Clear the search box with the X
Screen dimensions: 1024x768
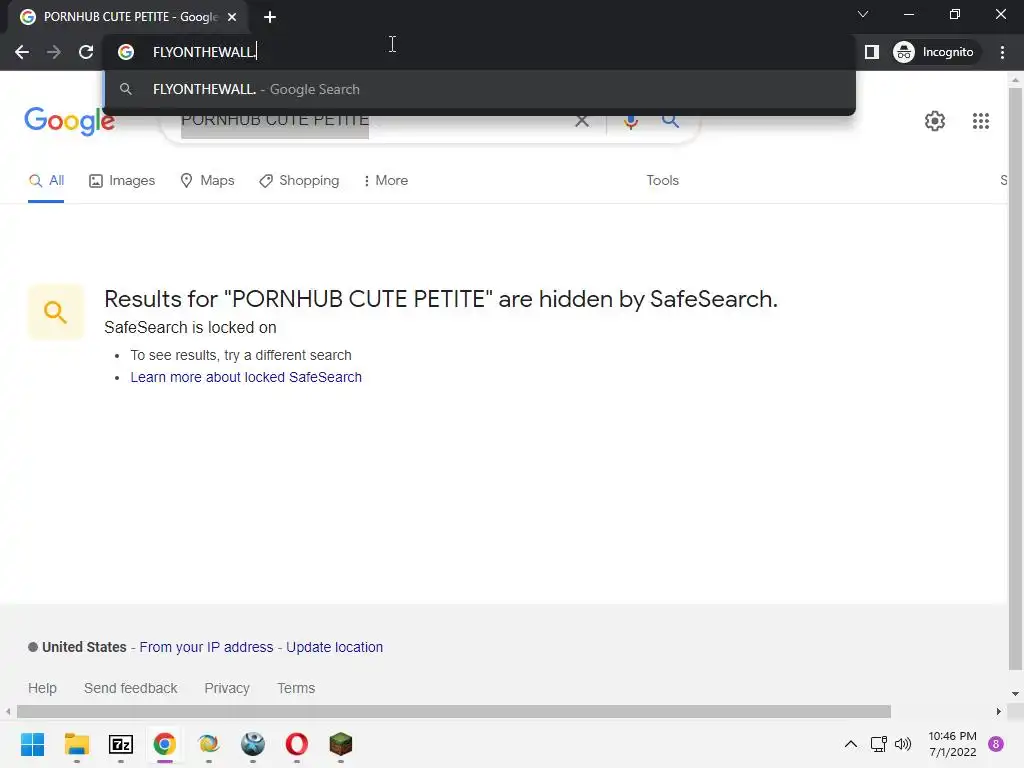pos(582,120)
